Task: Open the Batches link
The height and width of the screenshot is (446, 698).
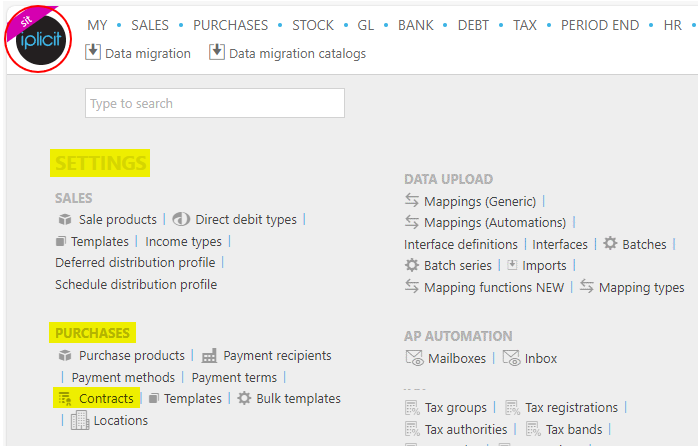Action: point(644,244)
